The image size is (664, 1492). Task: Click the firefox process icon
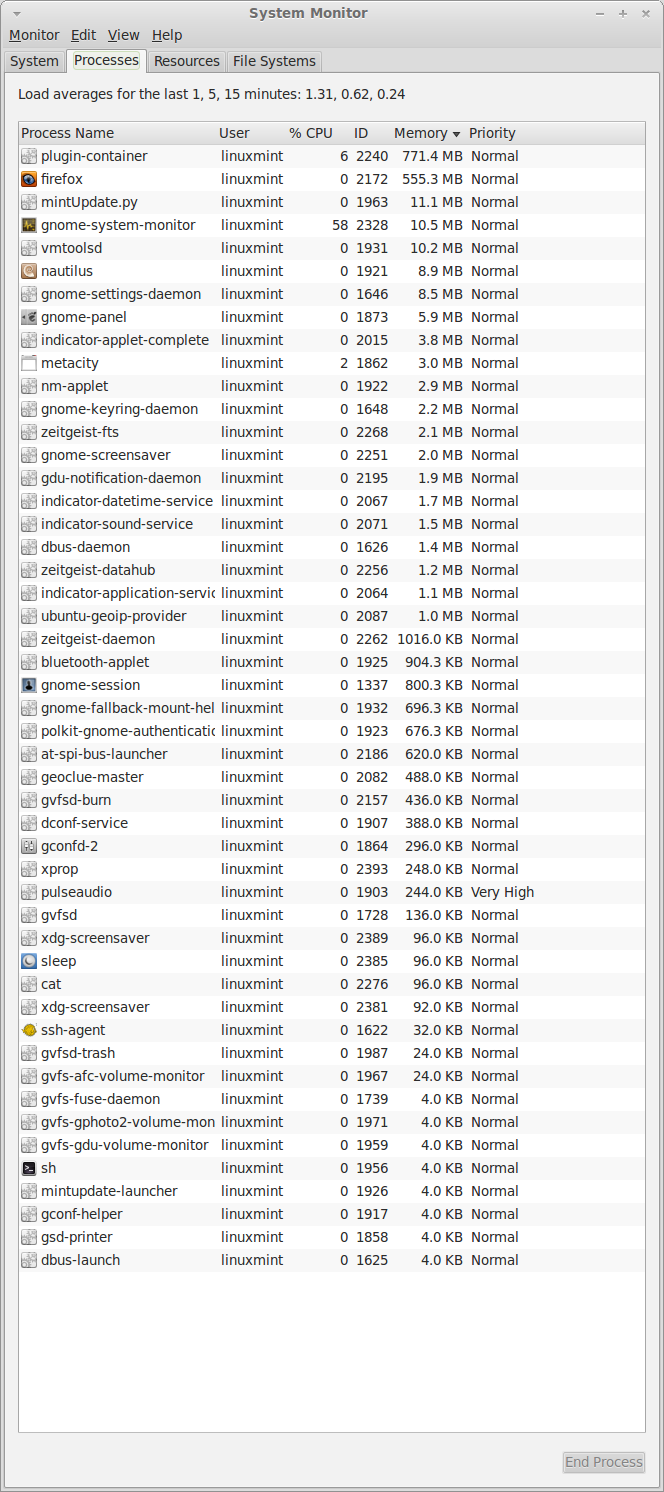tap(29, 180)
